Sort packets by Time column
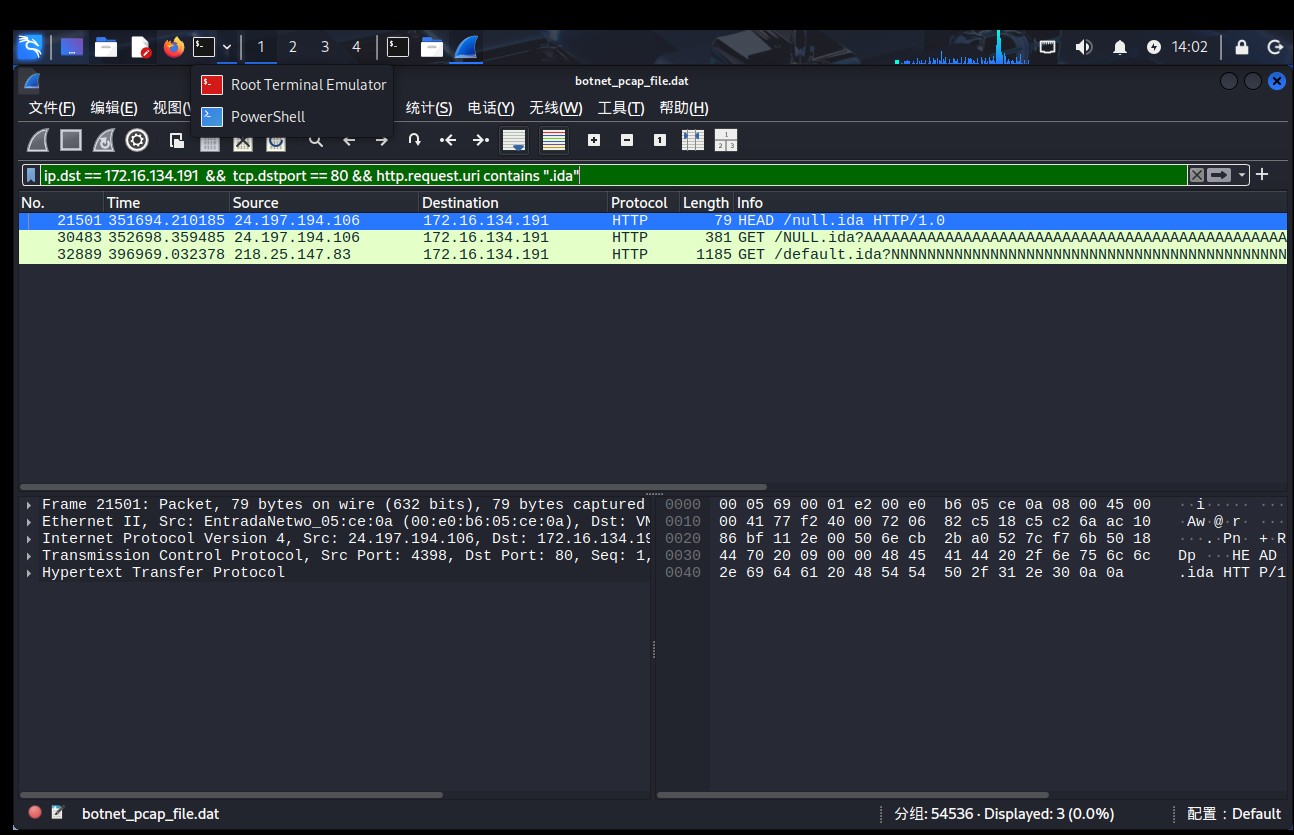The width and height of the screenshot is (1294, 835). coord(167,202)
